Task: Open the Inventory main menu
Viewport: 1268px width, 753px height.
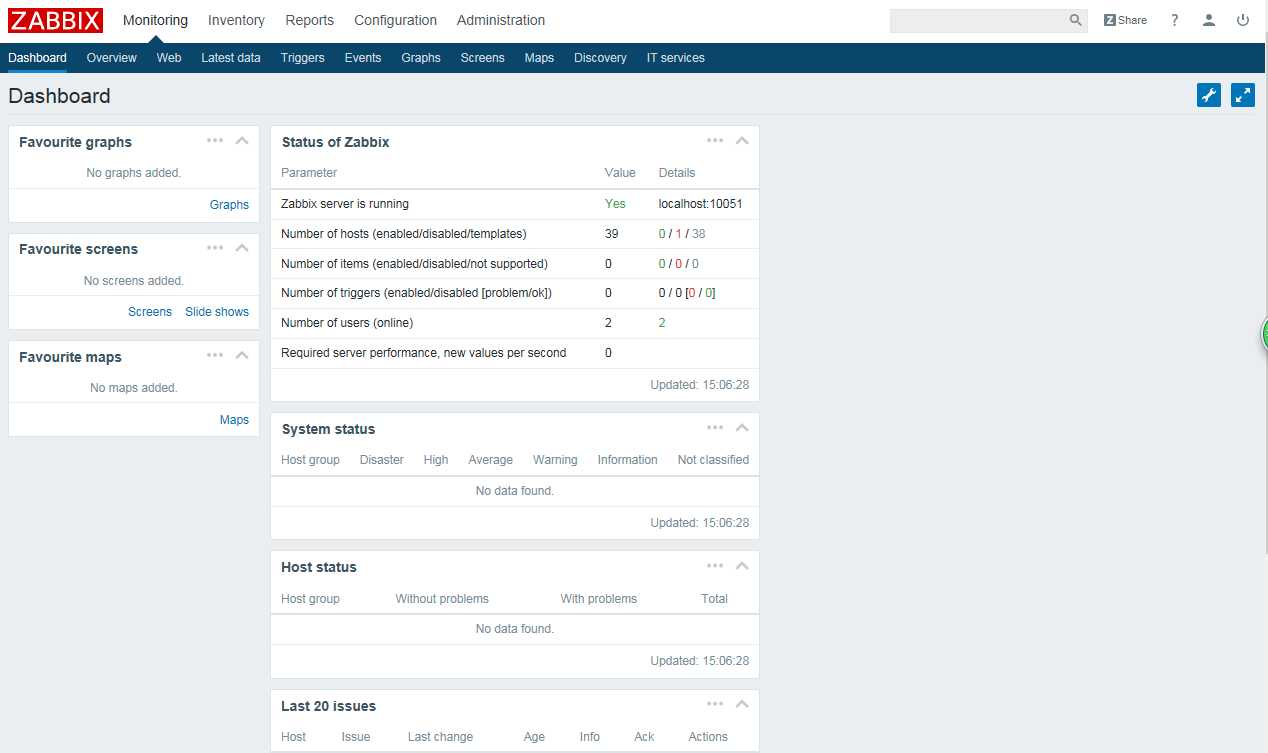Action: pyautogui.click(x=236, y=20)
